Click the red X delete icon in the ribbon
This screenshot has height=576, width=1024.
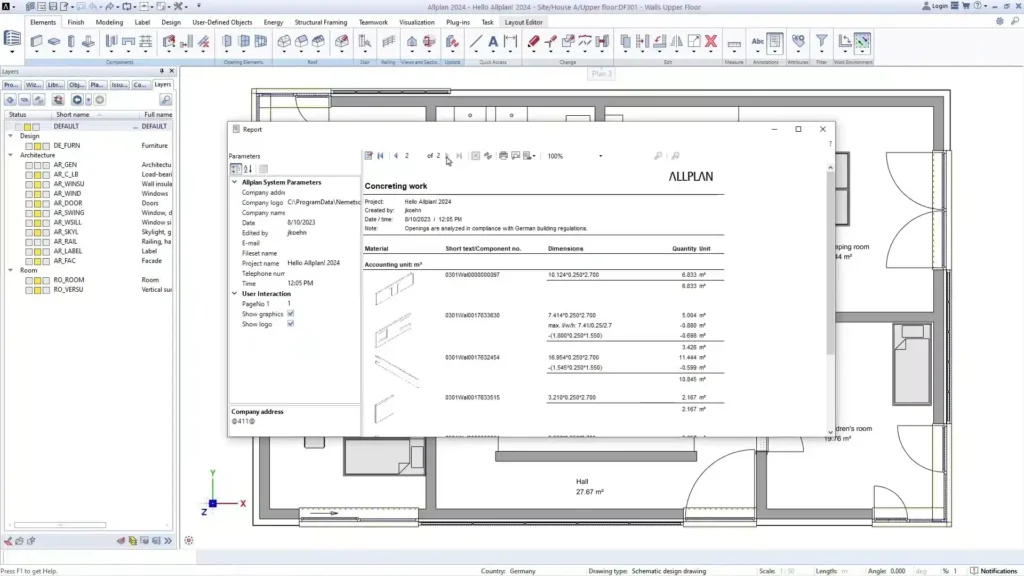point(709,42)
